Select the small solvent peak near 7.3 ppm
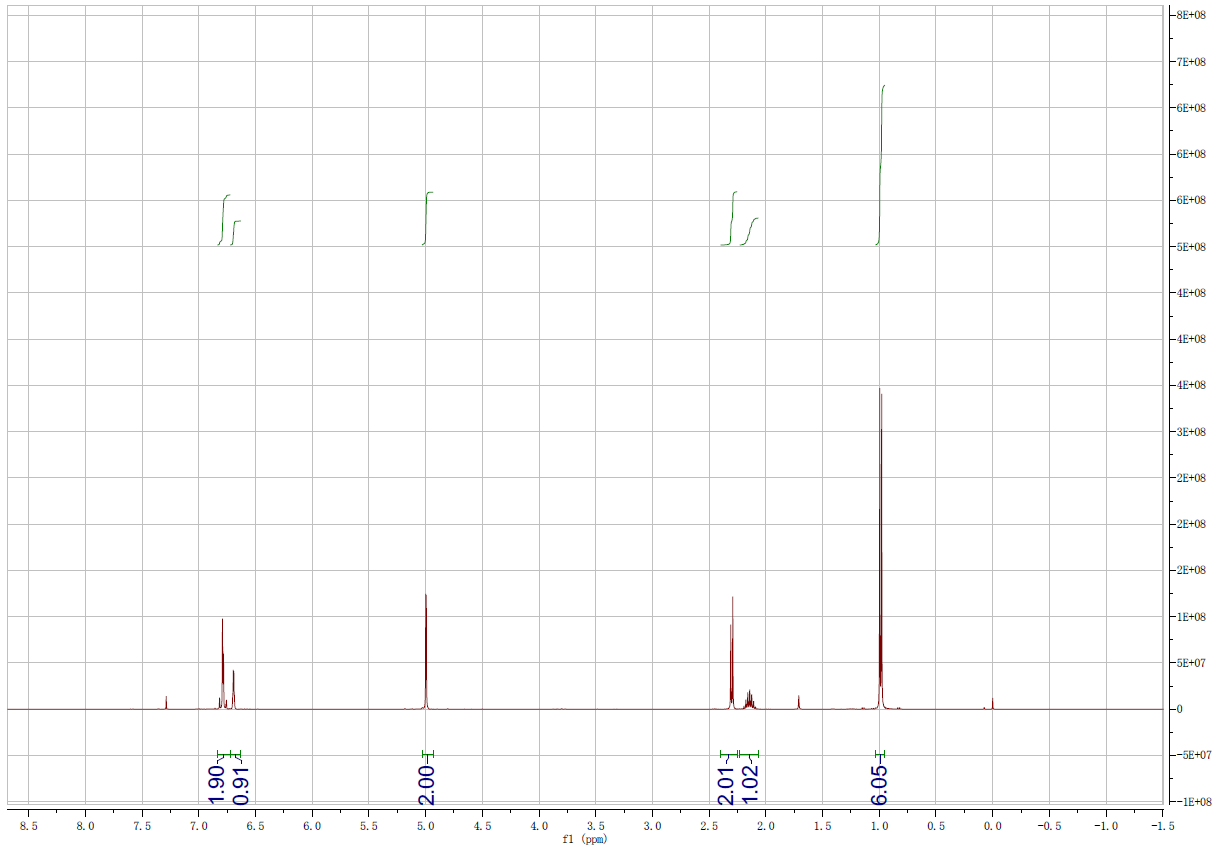Viewport: 1222px width, 849px height. (165, 700)
